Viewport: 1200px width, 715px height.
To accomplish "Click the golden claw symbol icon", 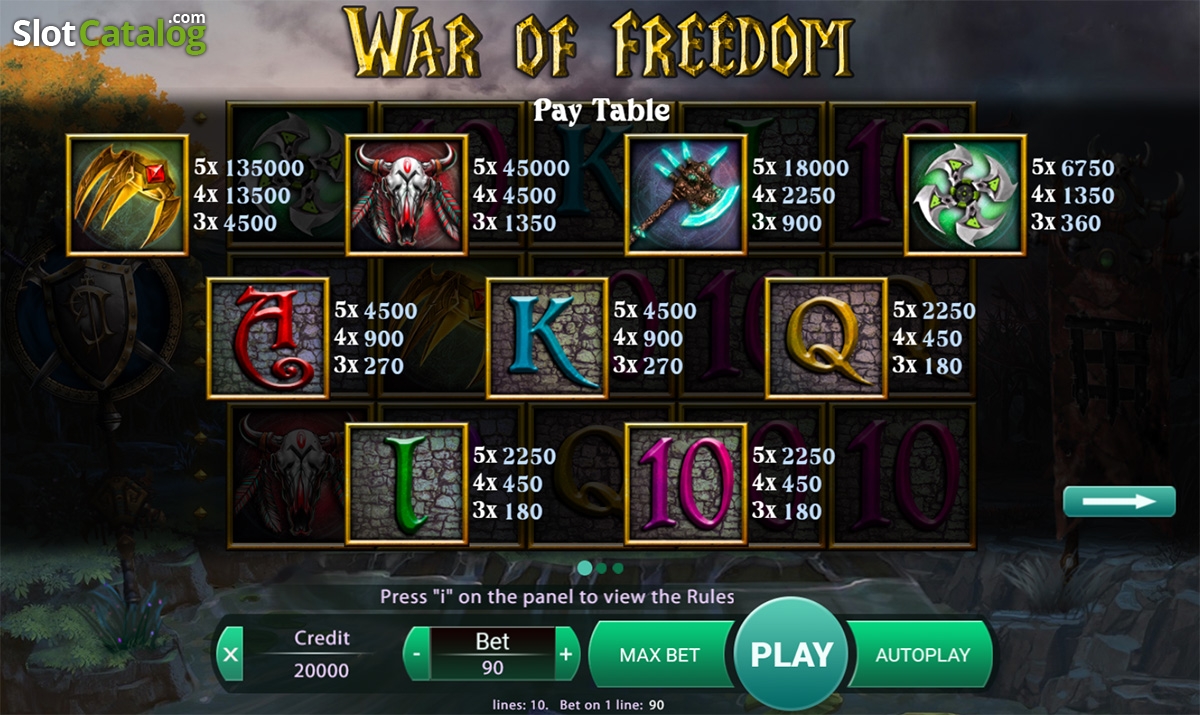I will tap(128, 195).
